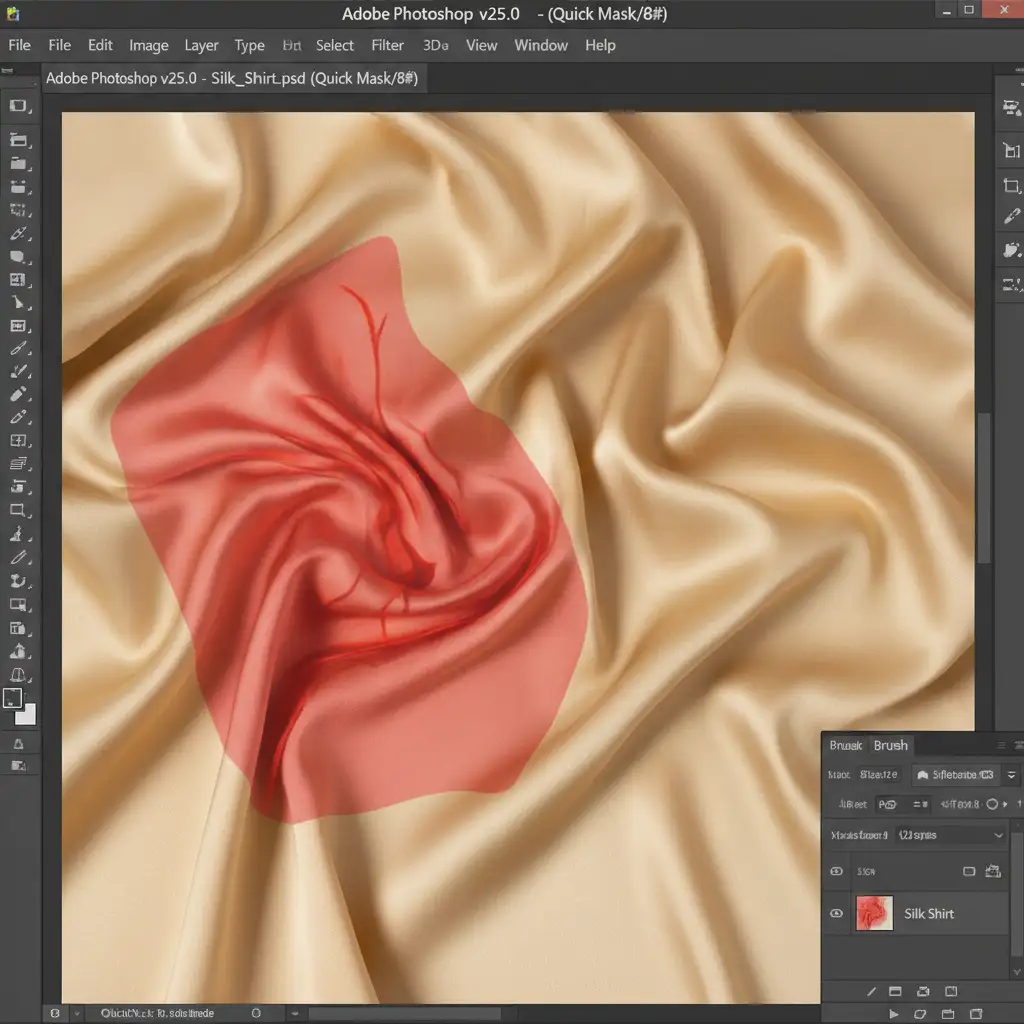Select the topmost tool in the left toolbar
The width and height of the screenshot is (1024, 1024).
[x=18, y=106]
